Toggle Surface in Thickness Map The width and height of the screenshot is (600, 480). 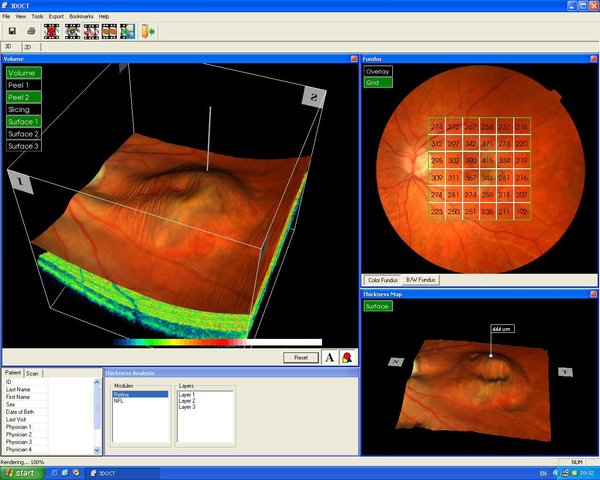pyautogui.click(x=378, y=306)
